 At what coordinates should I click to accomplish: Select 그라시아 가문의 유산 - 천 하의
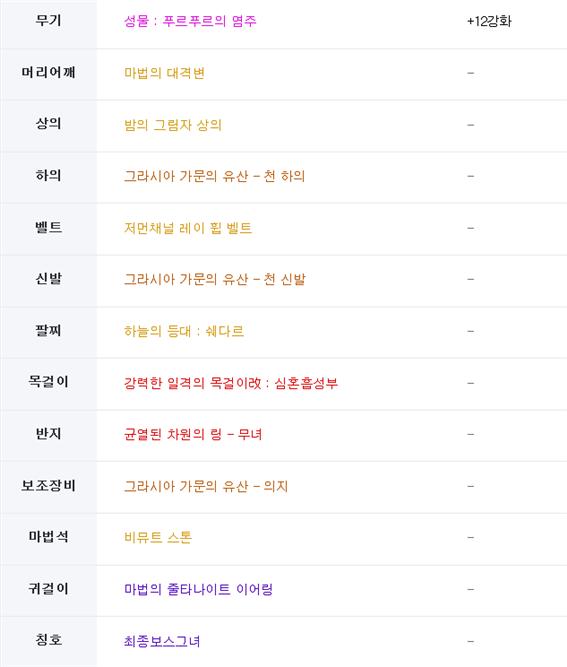[x=214, y=176]
